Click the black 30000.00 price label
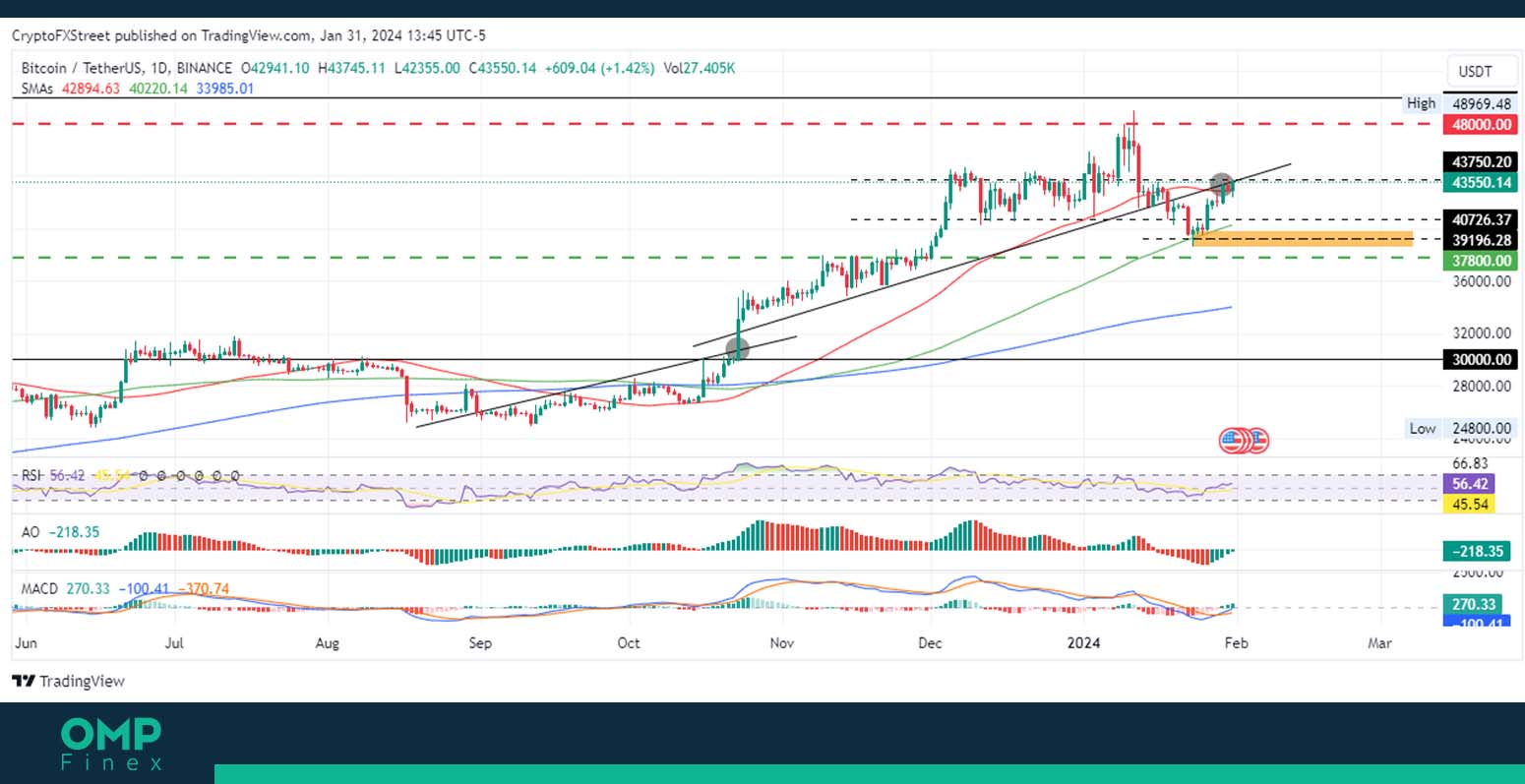Image resolution: width=1525 pixels, height=784 pixels. pyautogui.click(x=1482, y=359)
